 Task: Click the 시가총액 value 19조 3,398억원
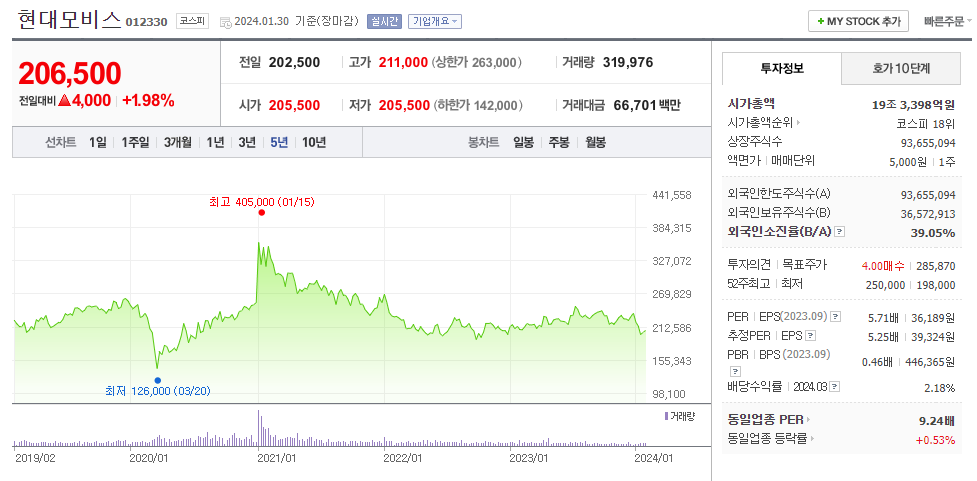tap(913, 104)
